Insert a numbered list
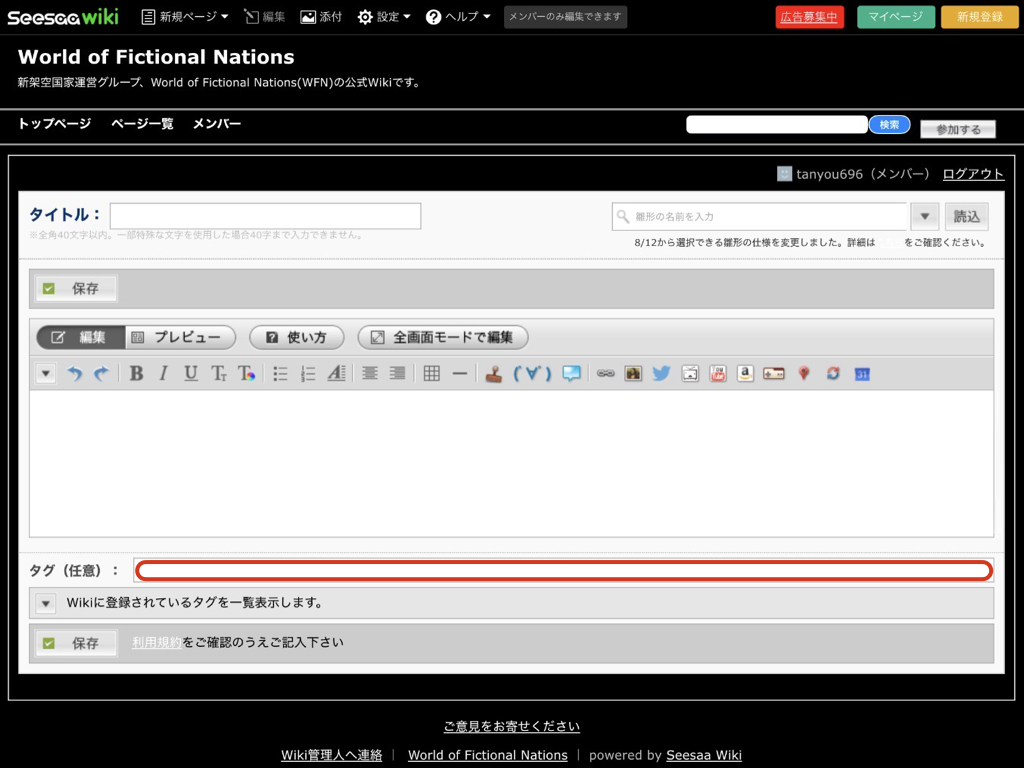 coord(308,374)
